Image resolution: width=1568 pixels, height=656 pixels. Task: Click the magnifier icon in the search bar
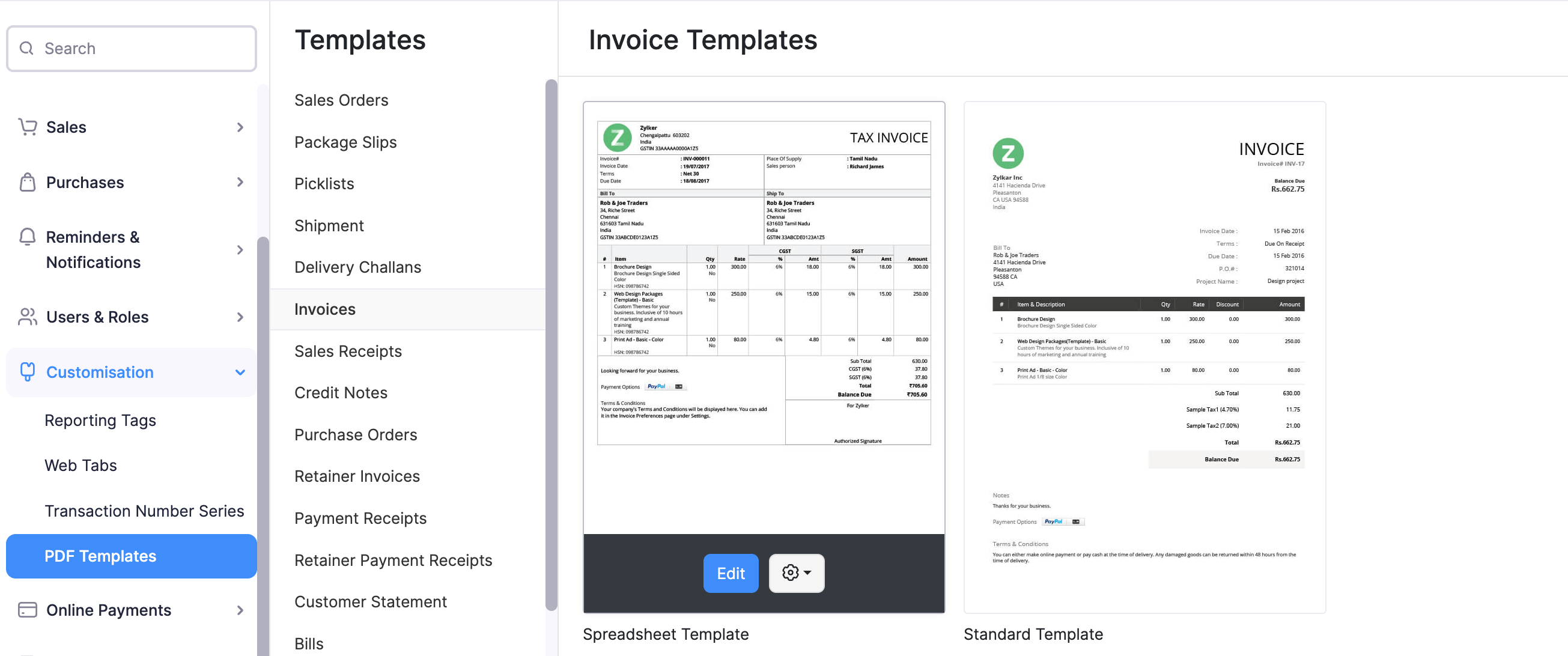tap(26, 48)
